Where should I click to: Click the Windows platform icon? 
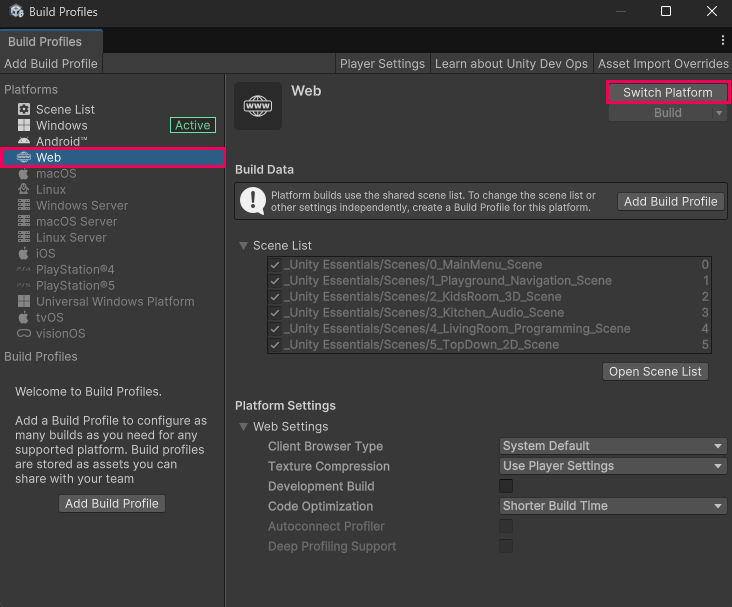[24, 125]
